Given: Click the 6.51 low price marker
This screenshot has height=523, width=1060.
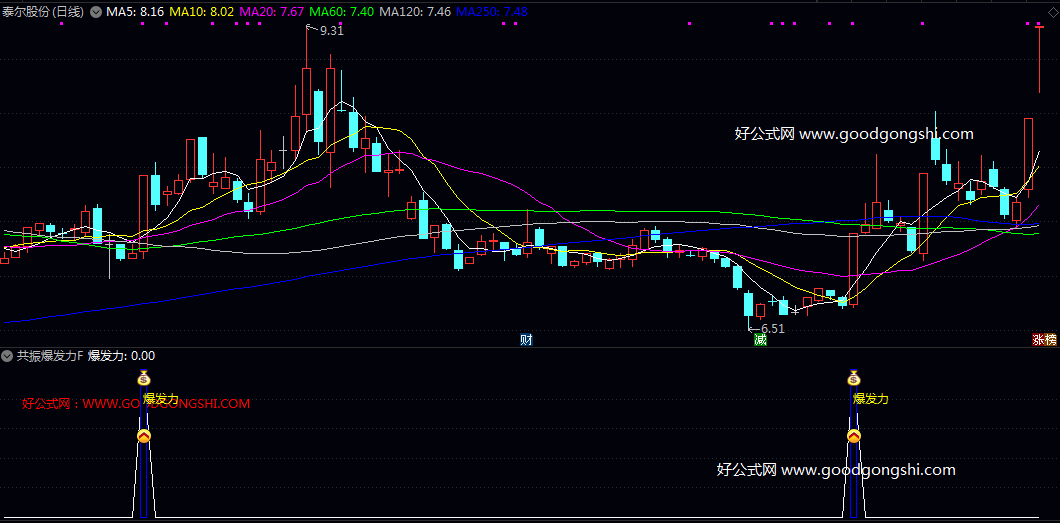Looking at the screenshot, I should coord(772,328).
